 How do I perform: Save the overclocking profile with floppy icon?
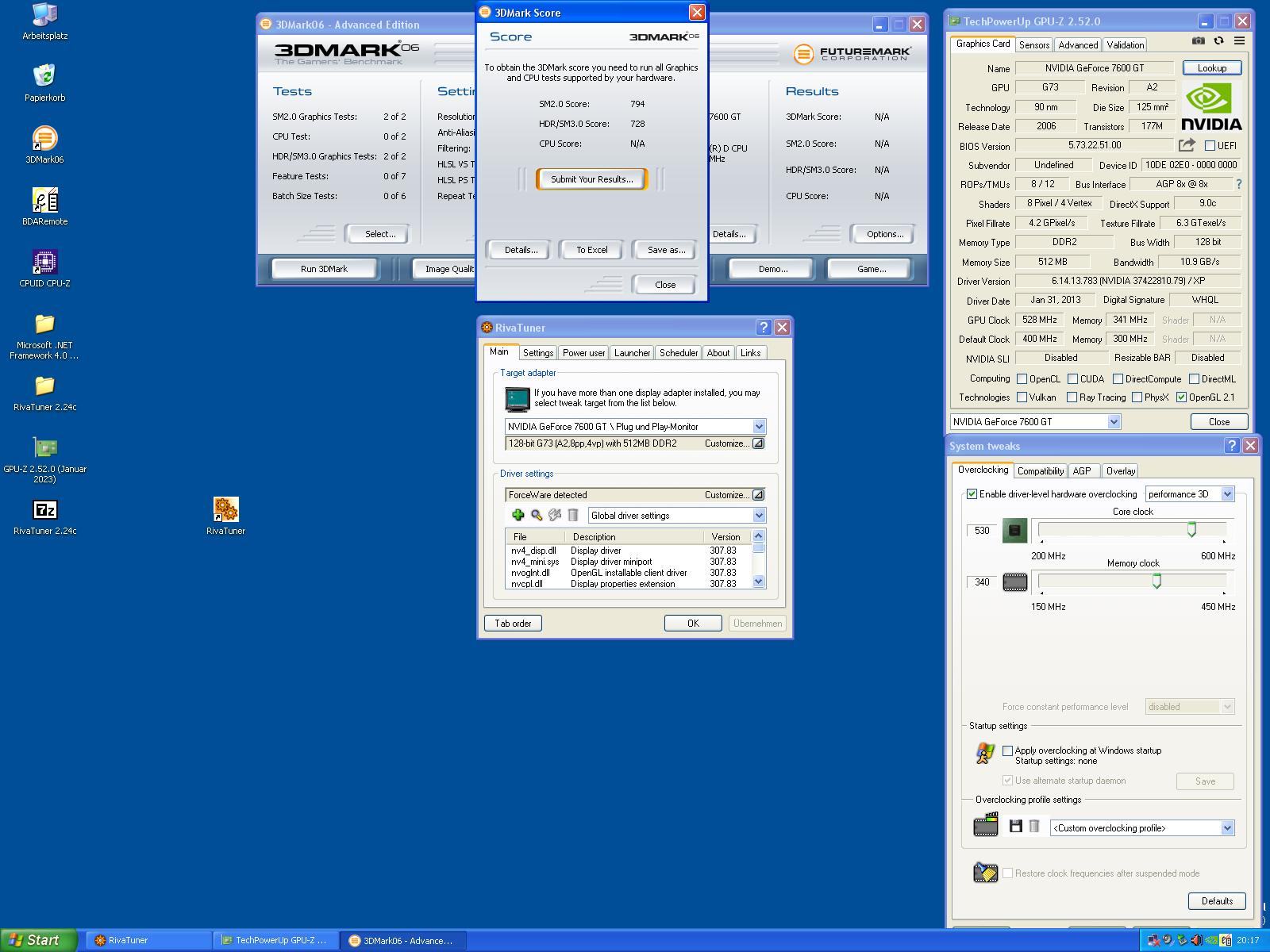[1015, 827]
